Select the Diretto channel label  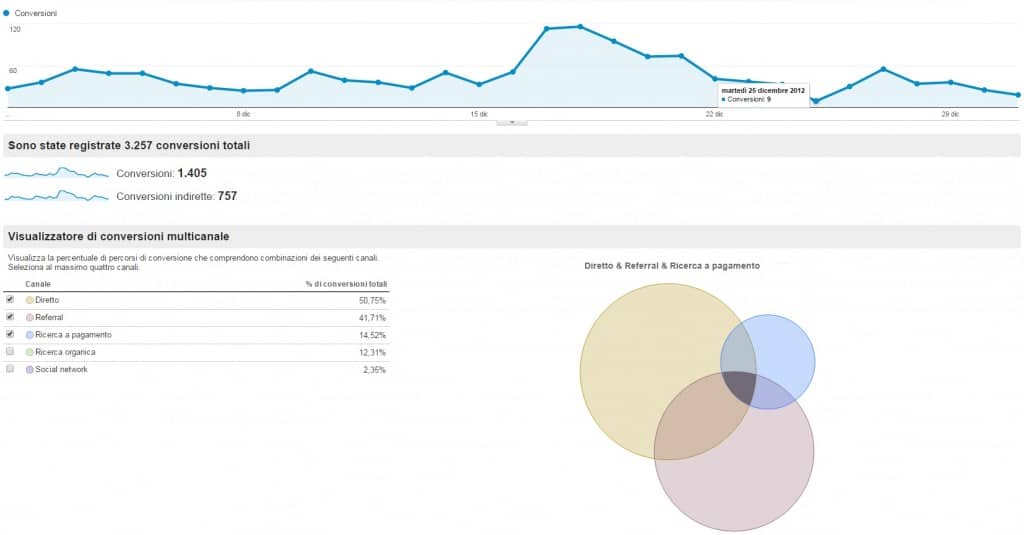[x=47, y=300]
